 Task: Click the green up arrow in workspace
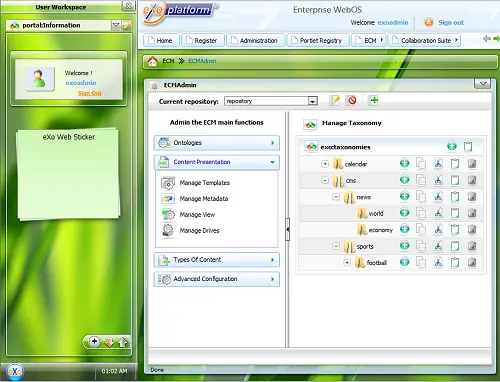click(123, 342)
